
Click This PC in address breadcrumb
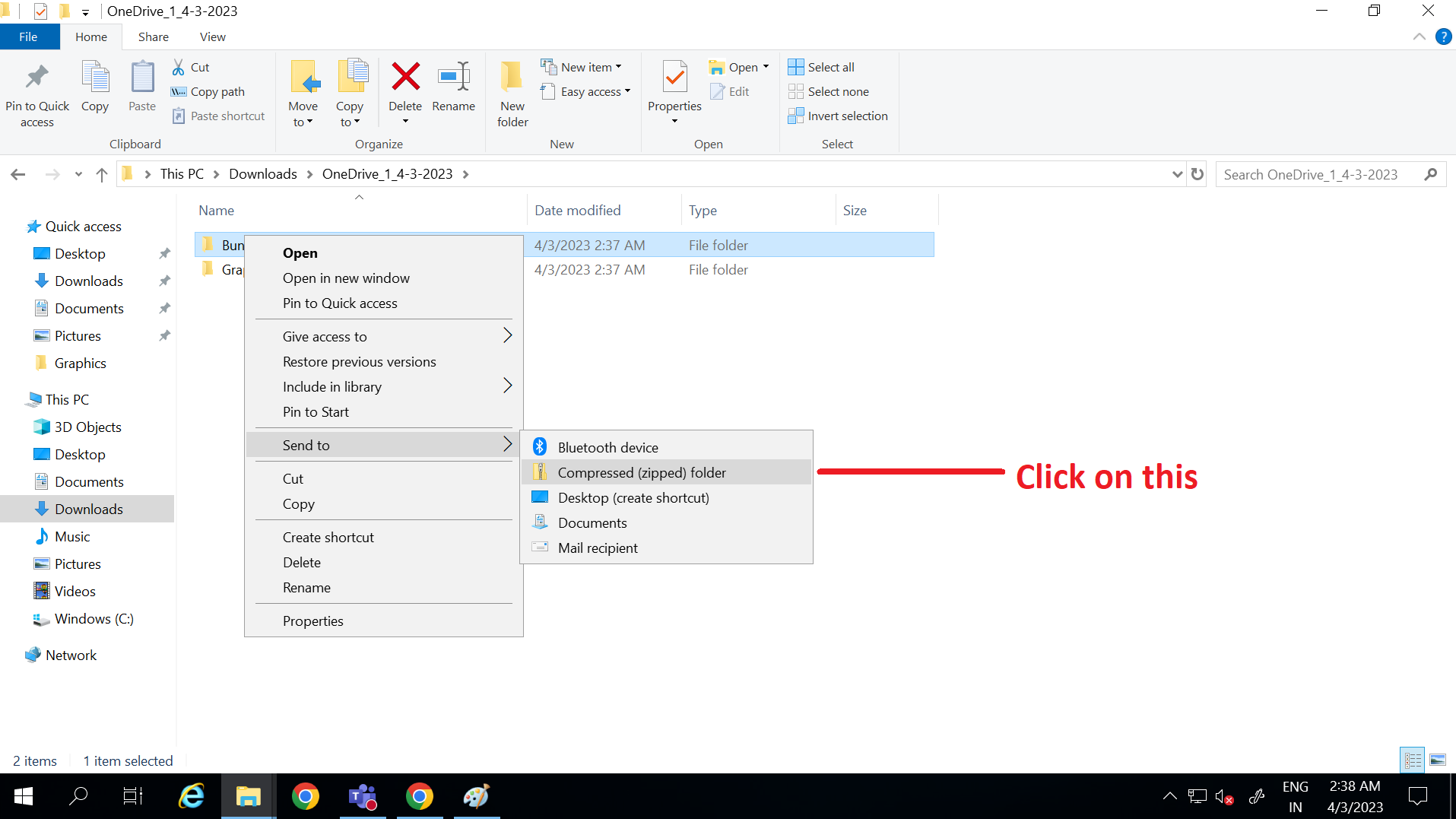[182, 174]
